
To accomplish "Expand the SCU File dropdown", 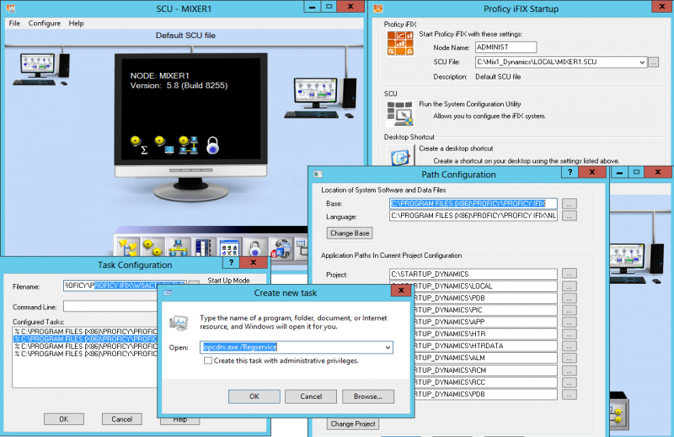I will (642, 62).
